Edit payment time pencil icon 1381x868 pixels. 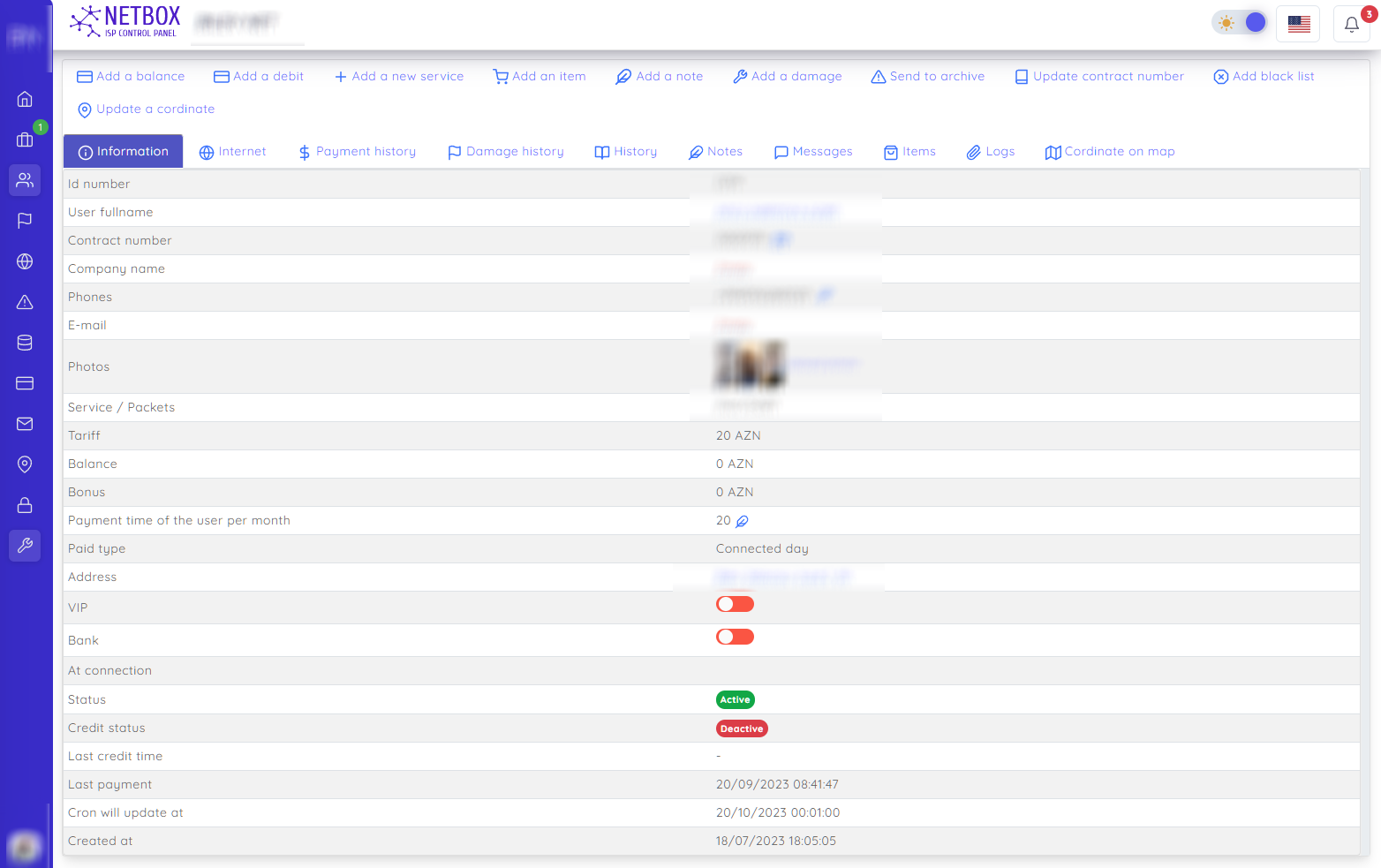click(x=742, y=521)
